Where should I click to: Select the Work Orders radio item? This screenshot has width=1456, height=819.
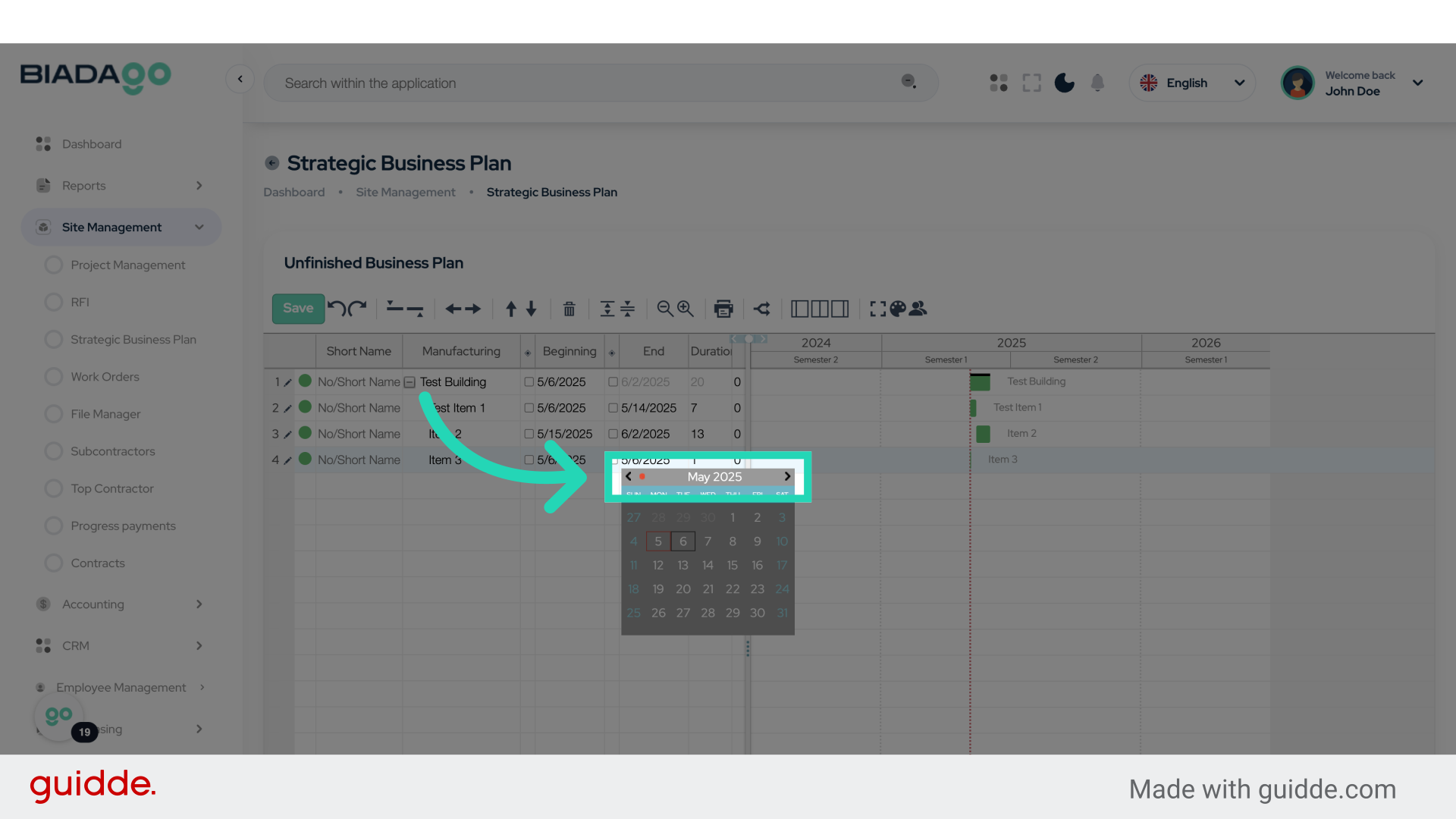tap(54, 377)
